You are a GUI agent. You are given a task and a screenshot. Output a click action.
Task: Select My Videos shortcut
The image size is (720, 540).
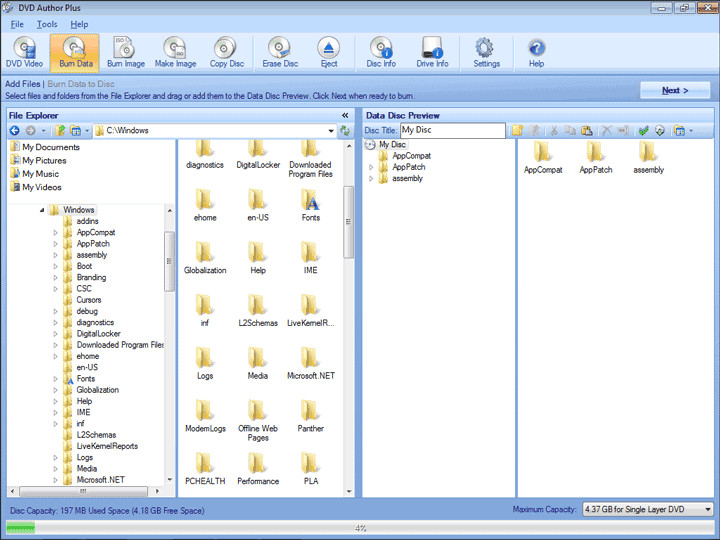tap(36, 187)
